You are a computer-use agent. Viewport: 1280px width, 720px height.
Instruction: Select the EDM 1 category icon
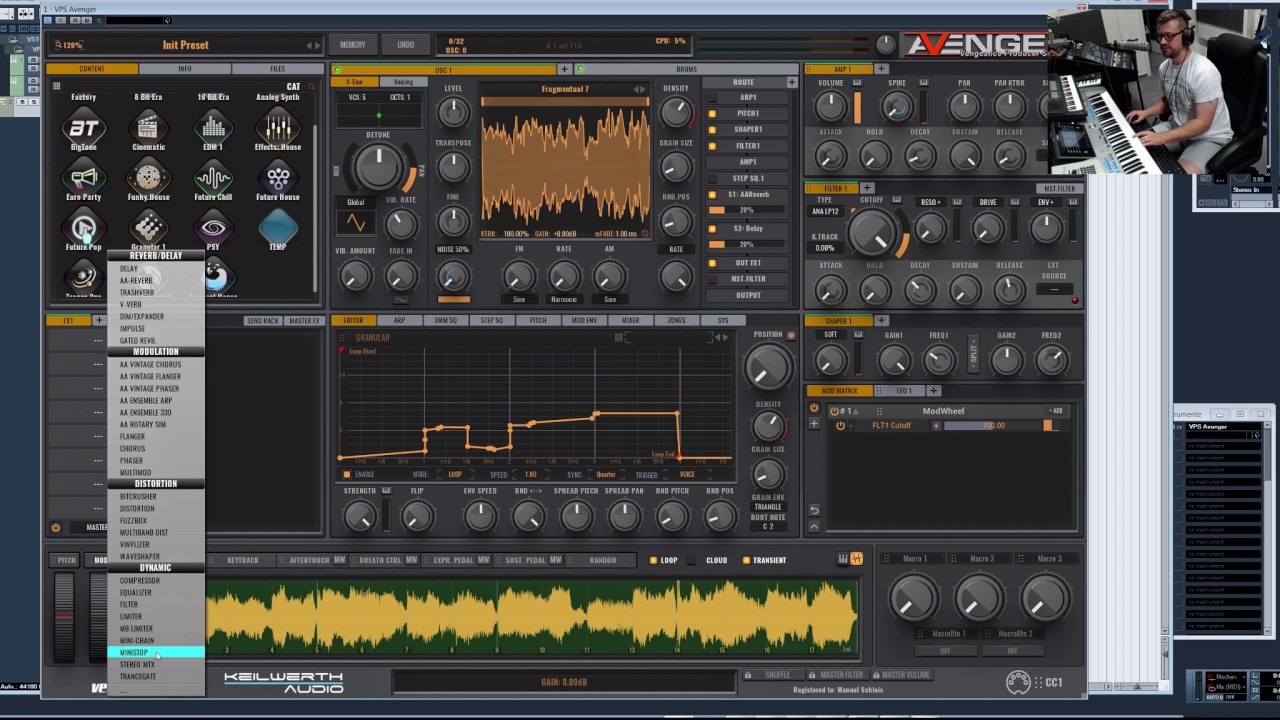coord(213,128)
